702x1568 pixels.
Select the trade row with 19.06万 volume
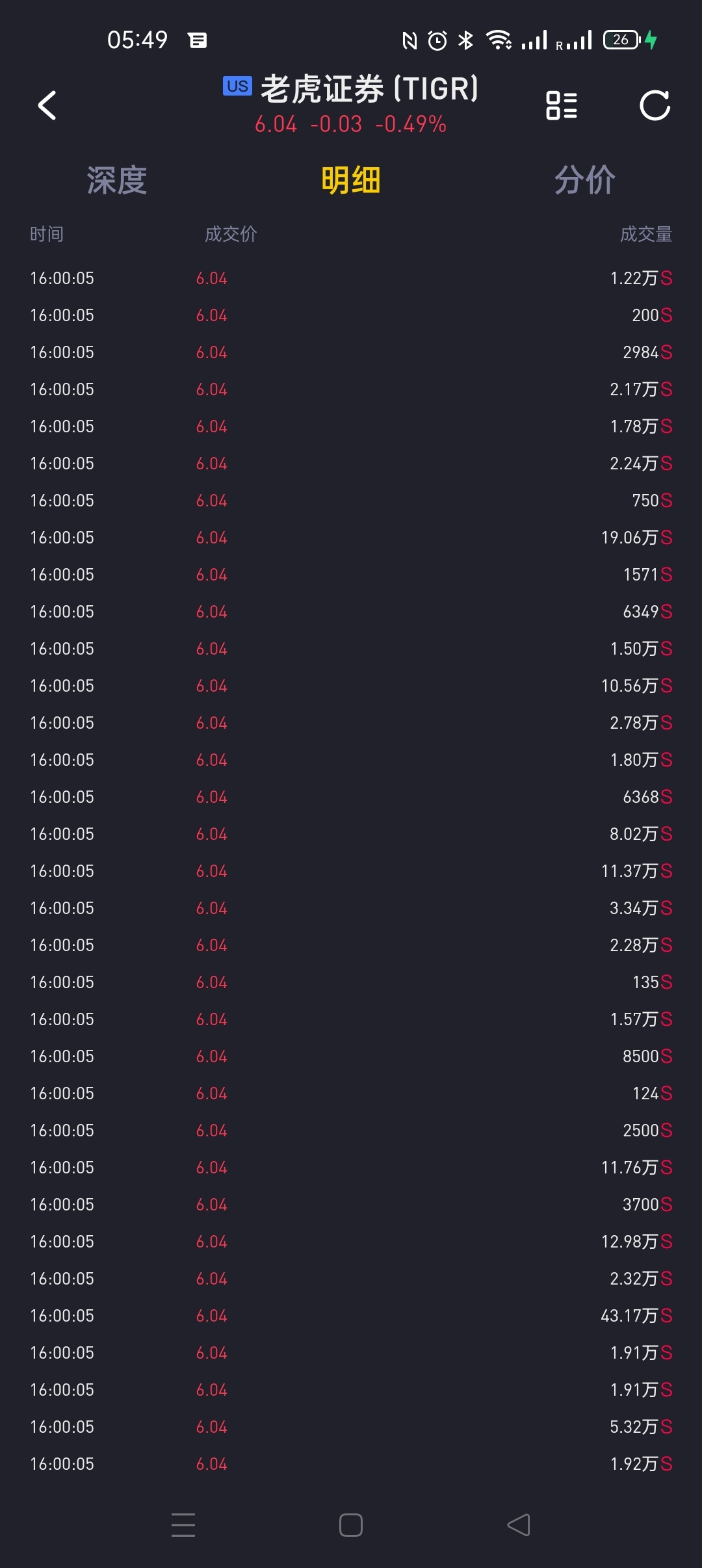pyautogui.click(x=351, y=538)
